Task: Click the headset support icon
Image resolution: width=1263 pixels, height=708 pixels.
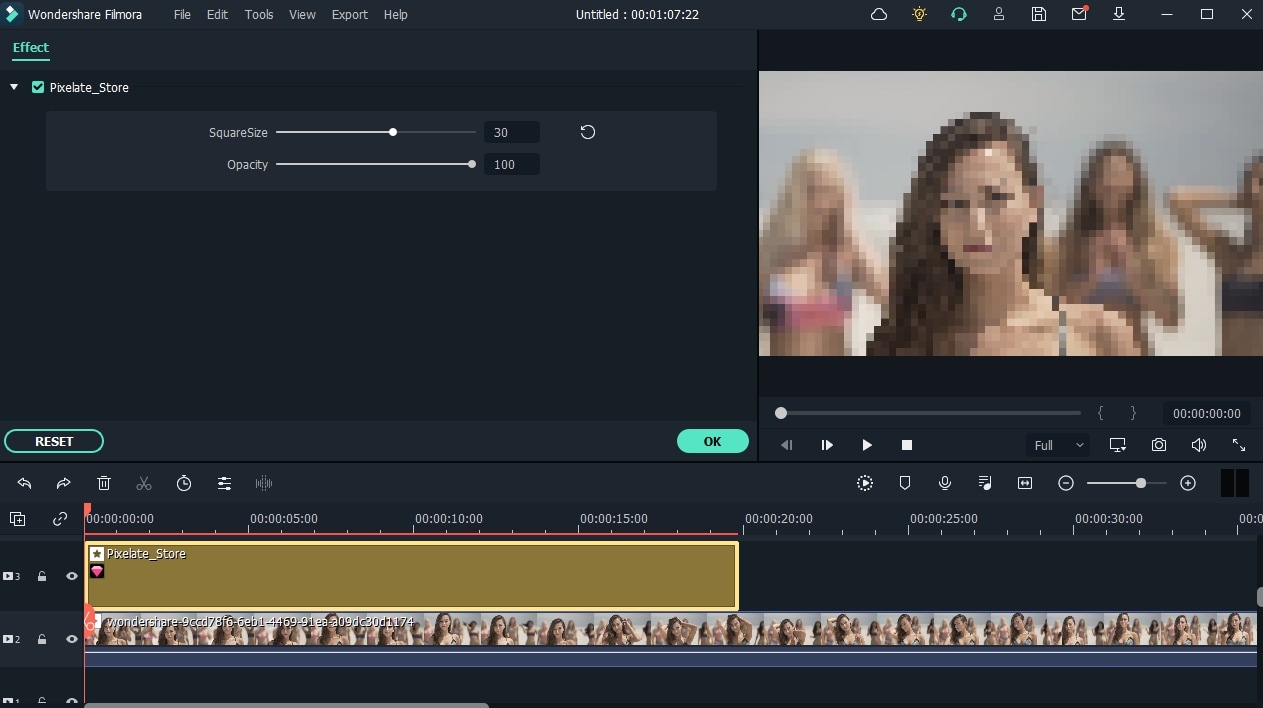Action: [959, 14]
